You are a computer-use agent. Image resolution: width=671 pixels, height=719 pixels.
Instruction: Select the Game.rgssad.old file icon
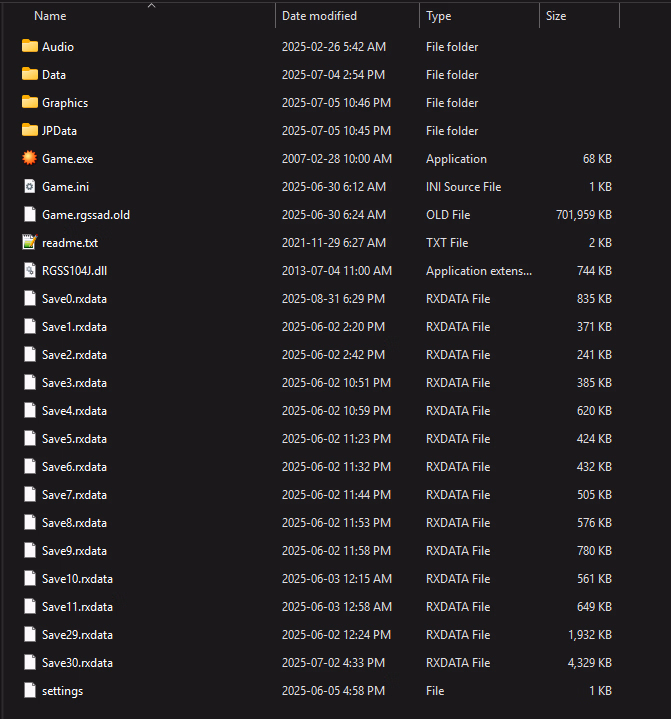pyautogui.click(x=29, y=215)
